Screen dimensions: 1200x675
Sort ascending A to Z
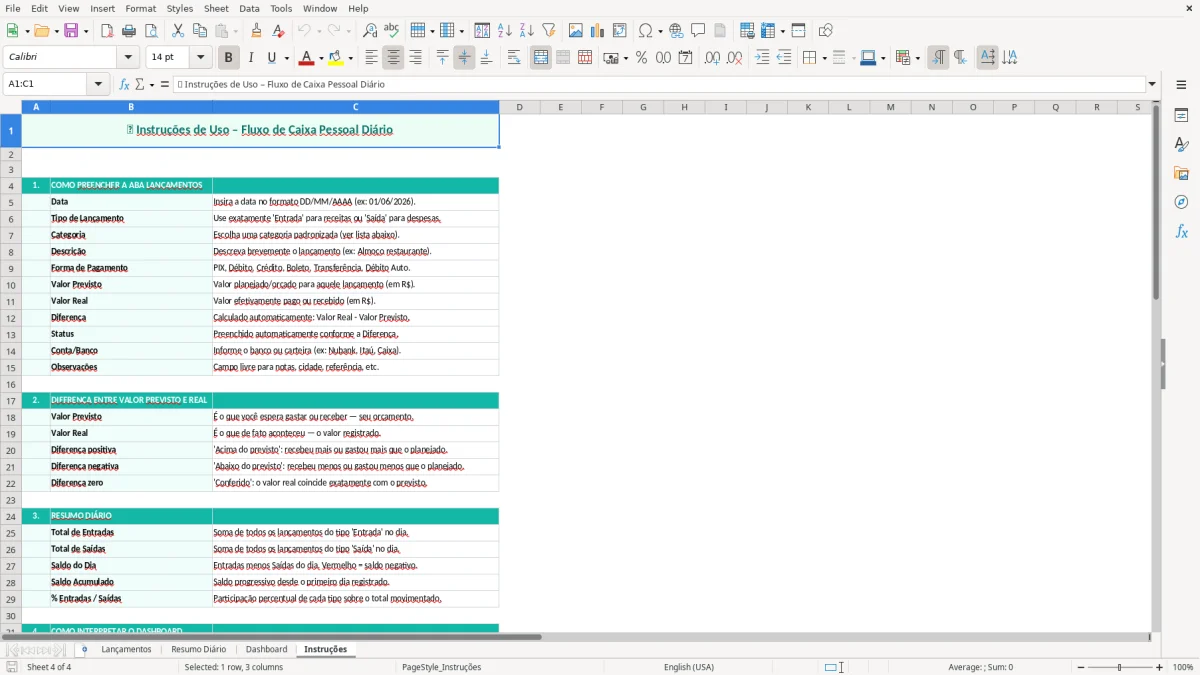coord(505,31)
